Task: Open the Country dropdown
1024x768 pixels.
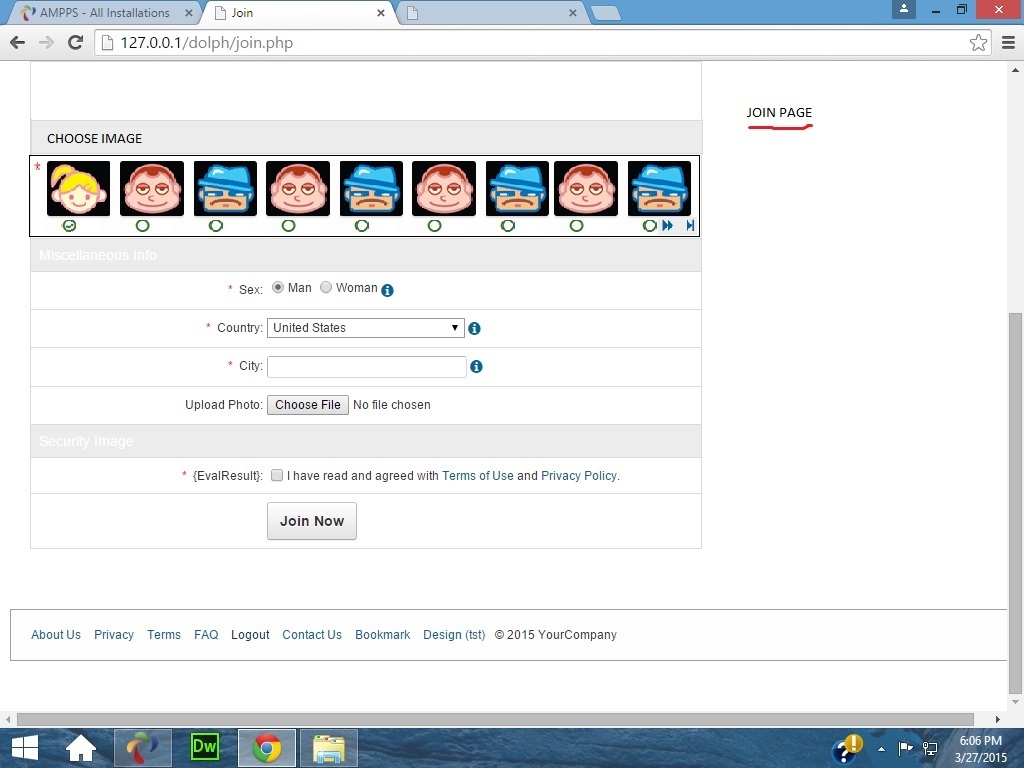Action: (x=366, y=328)
